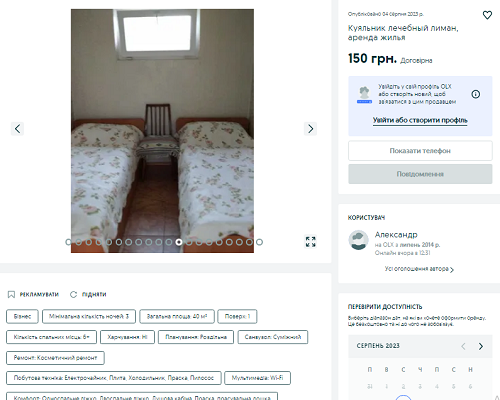Show next photo with right arrow
The image size is (500, 400).
tap(310, 129)
